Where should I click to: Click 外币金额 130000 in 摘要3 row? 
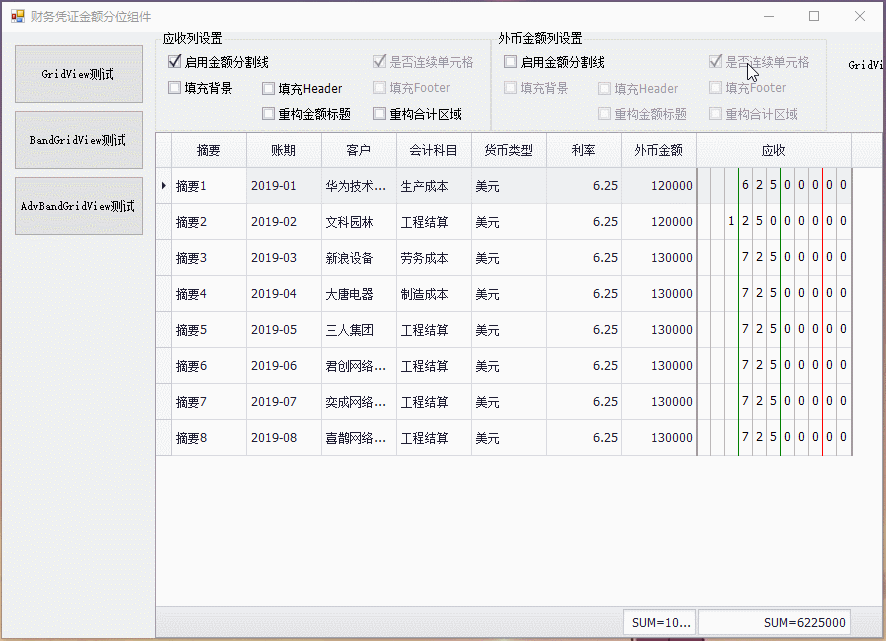click(x=659, y=258)
